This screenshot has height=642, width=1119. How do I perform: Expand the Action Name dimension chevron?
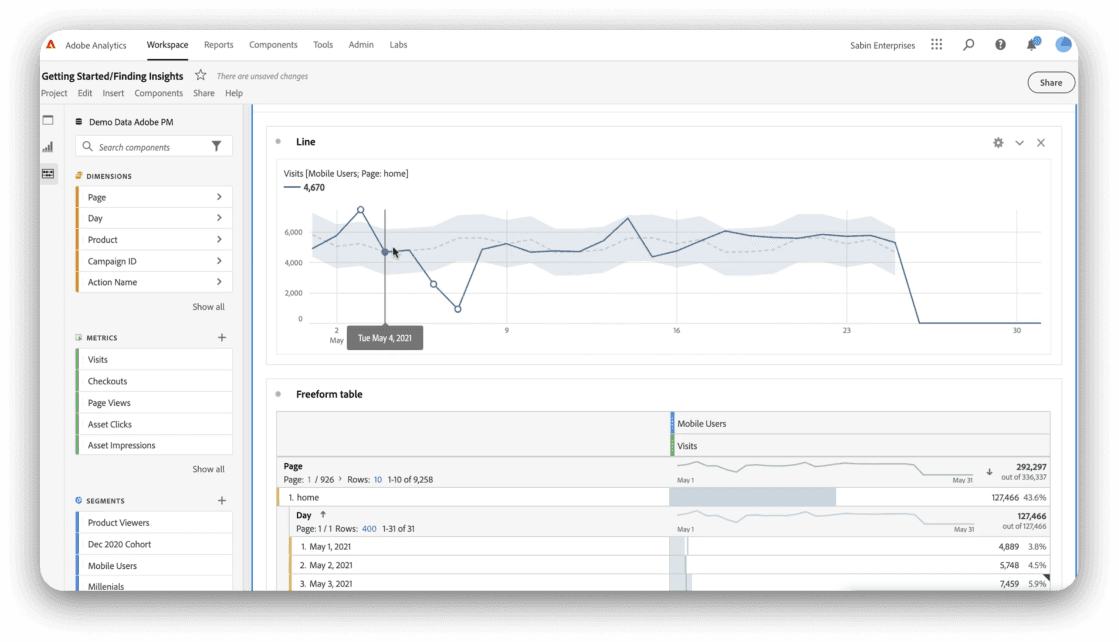pyautogui.click(x=219, y=282)
